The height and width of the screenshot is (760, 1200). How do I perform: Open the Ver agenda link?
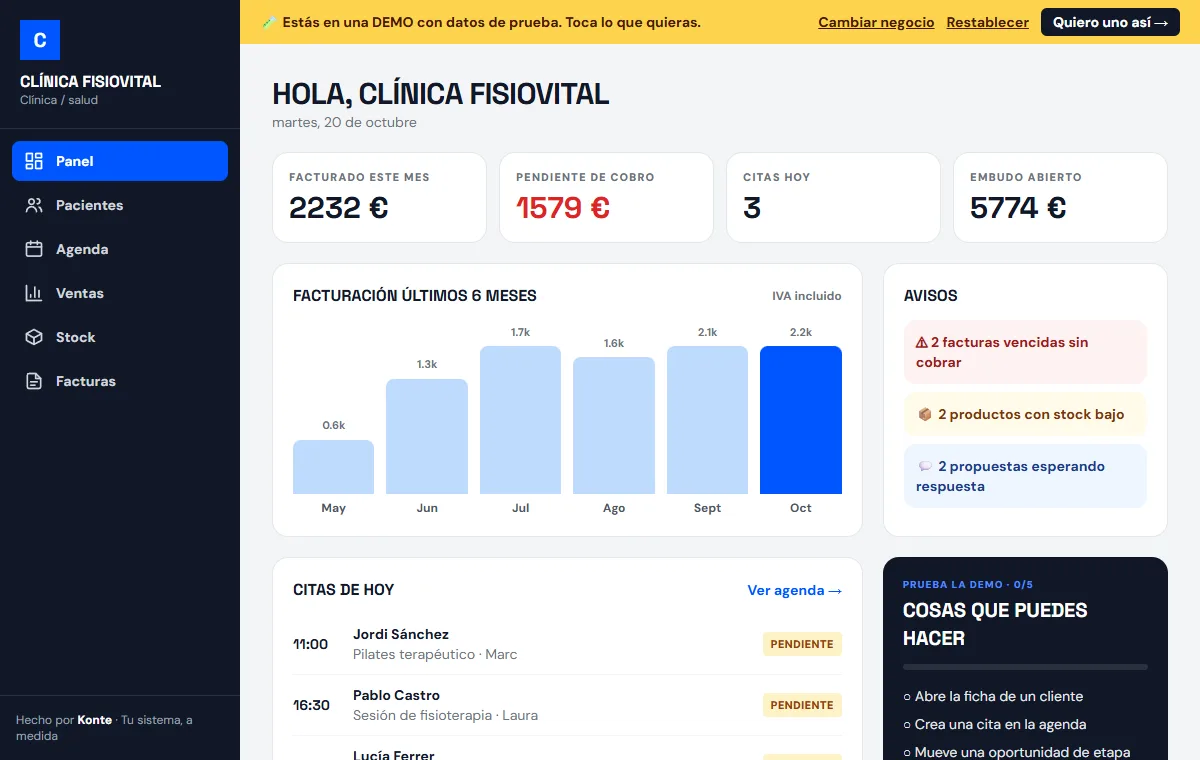(x=795, y=590)
